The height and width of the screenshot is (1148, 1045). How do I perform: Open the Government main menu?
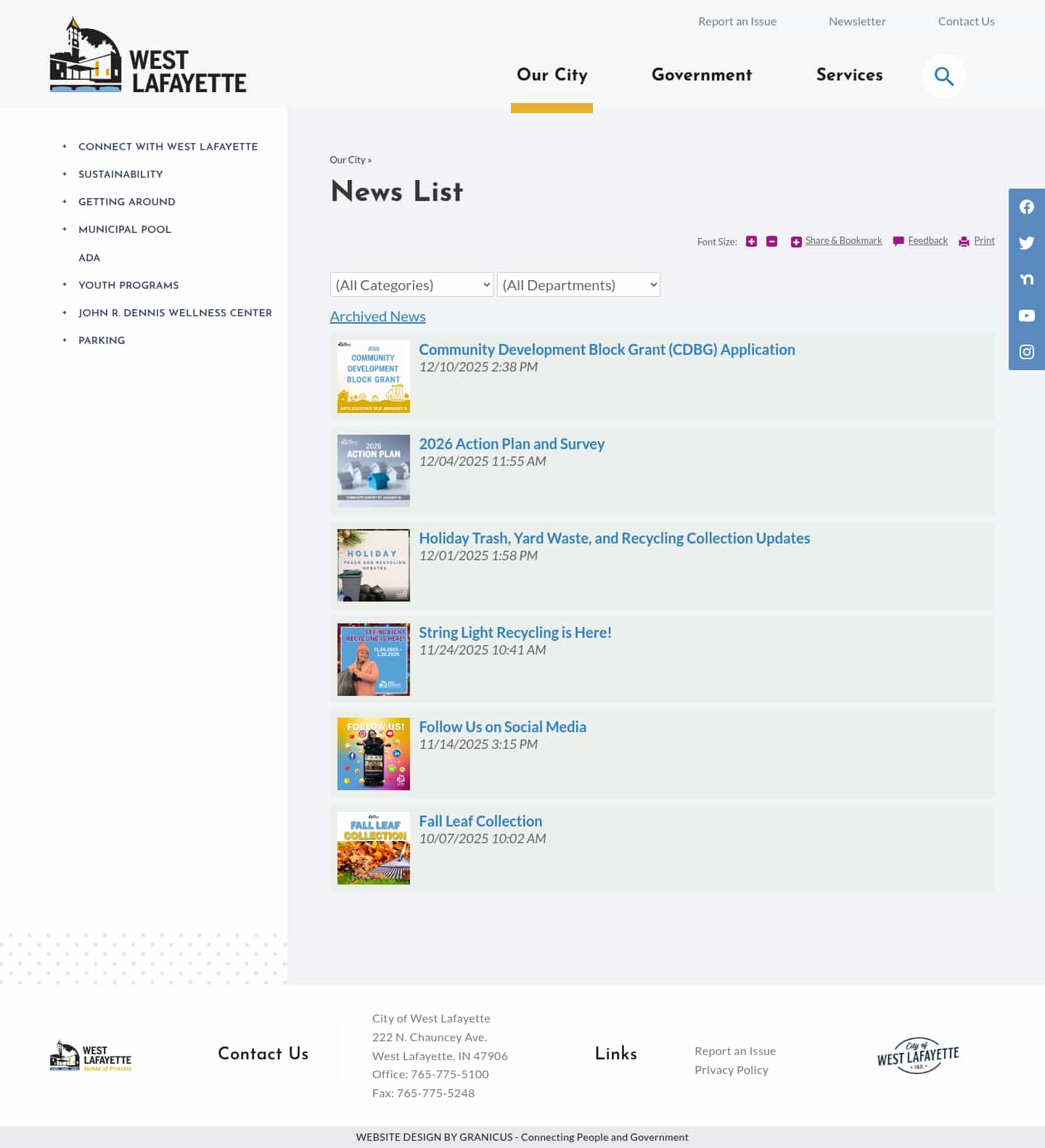(702, 75)
